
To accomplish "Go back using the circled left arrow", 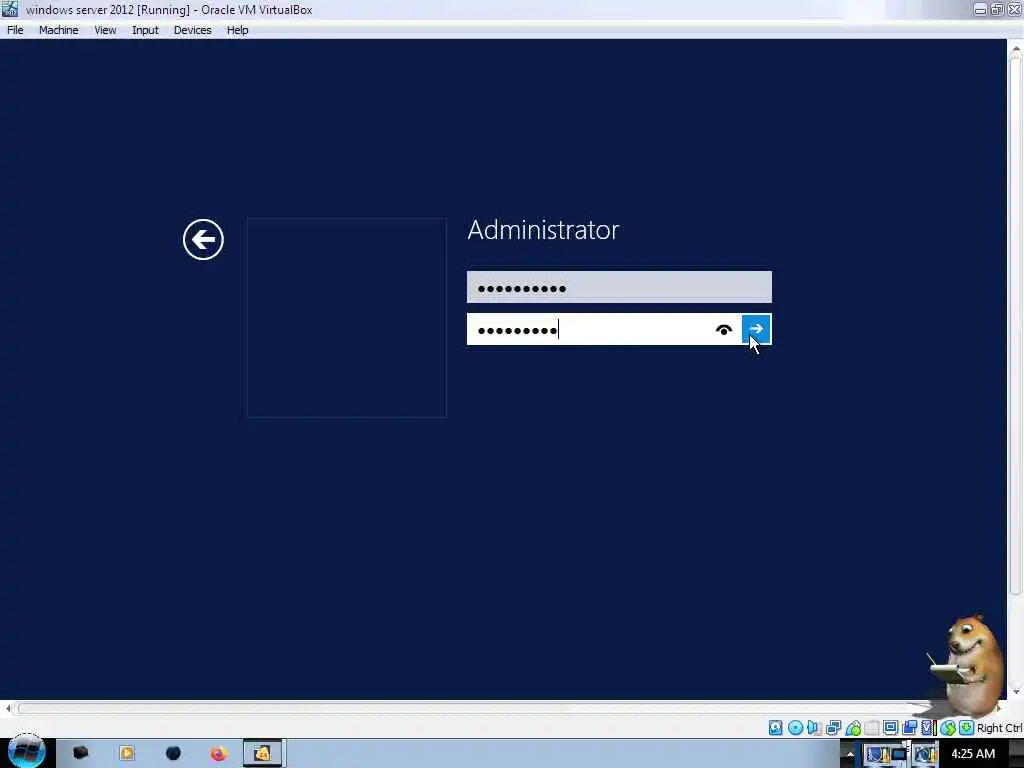I will click(x=203, y=239).
